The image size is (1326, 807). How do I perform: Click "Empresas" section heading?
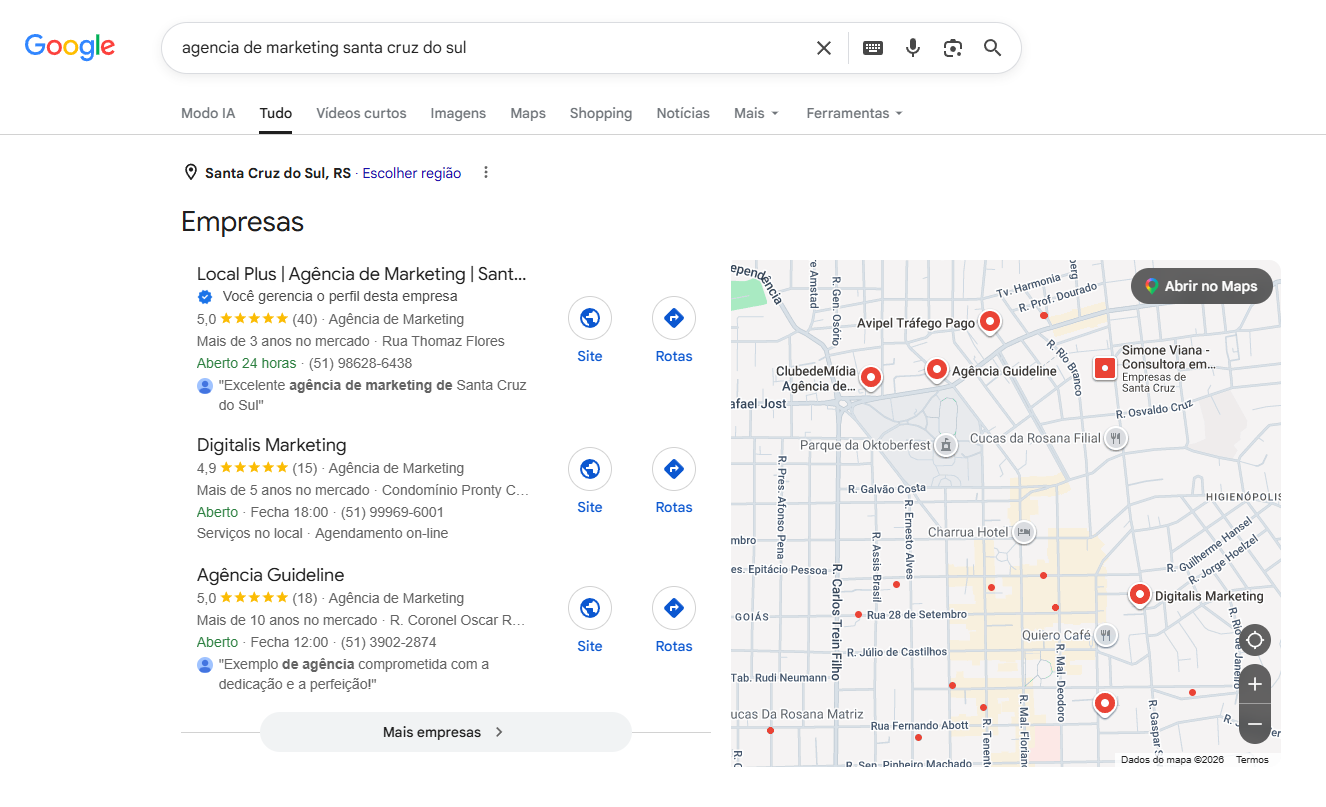(242, 222)
